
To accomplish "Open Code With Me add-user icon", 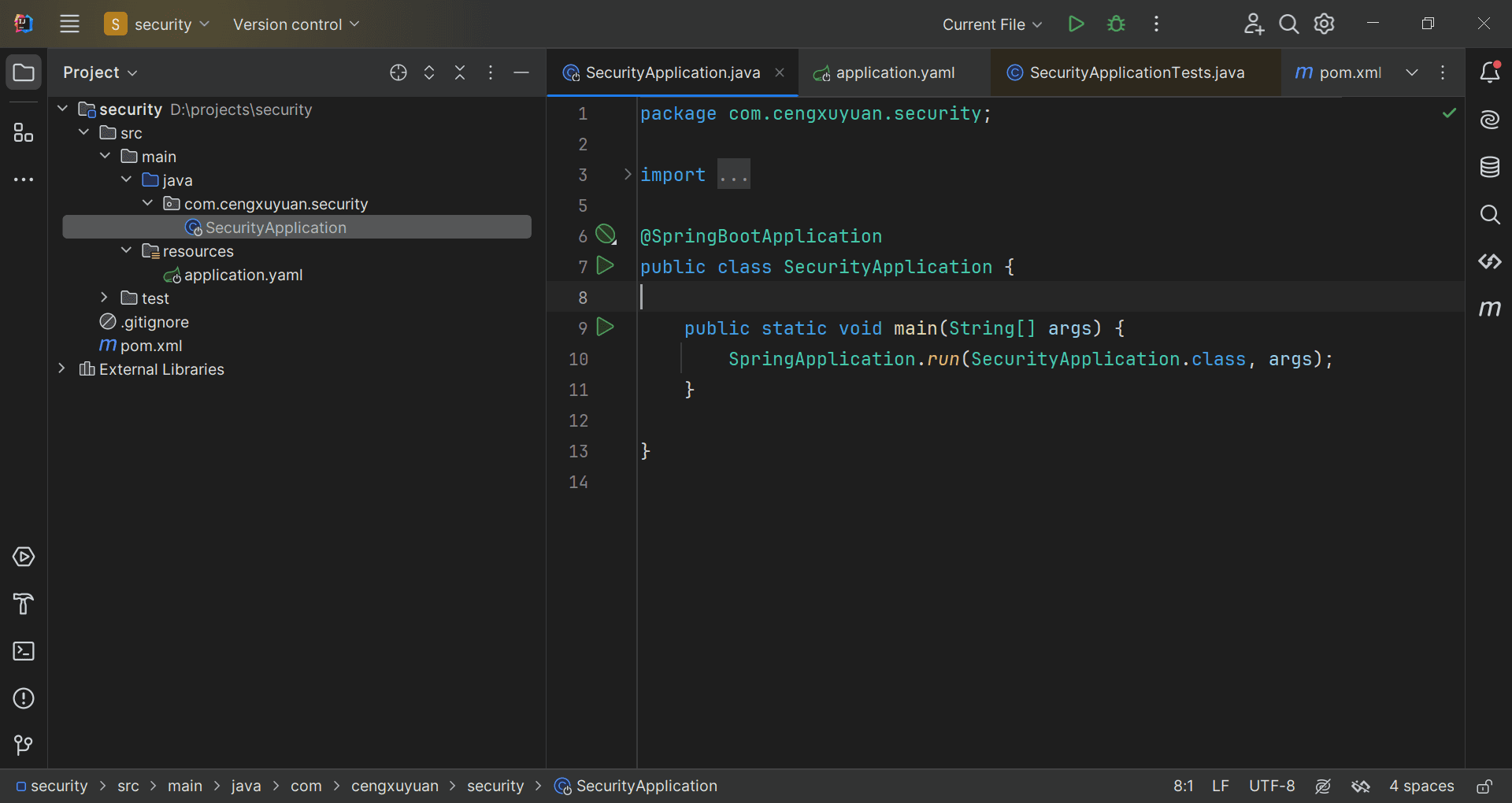I will [x=1254, y=24].
